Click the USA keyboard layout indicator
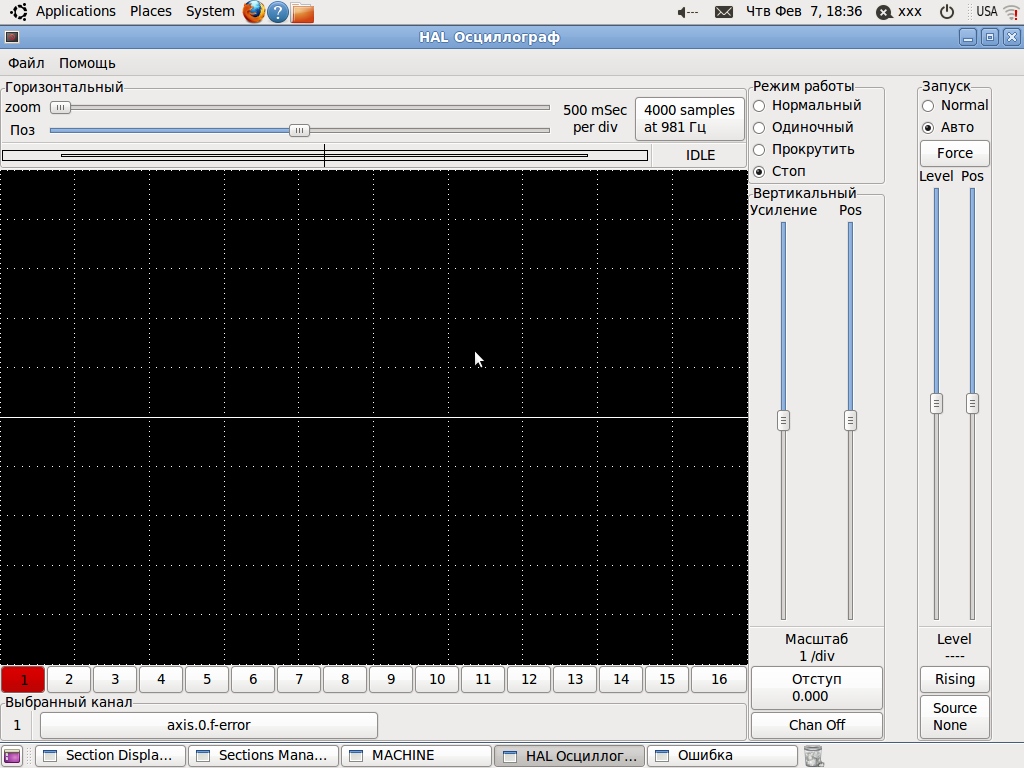This screenshot has width=1024, height=768. pyautogui.click(x=986, y=12)
